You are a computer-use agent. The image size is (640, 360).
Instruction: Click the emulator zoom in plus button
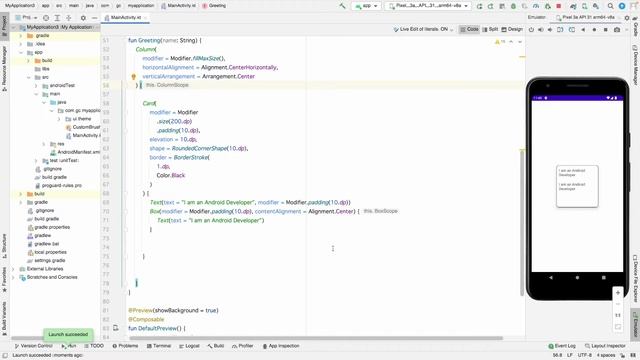pyautogui.click(x=618, y=293)
